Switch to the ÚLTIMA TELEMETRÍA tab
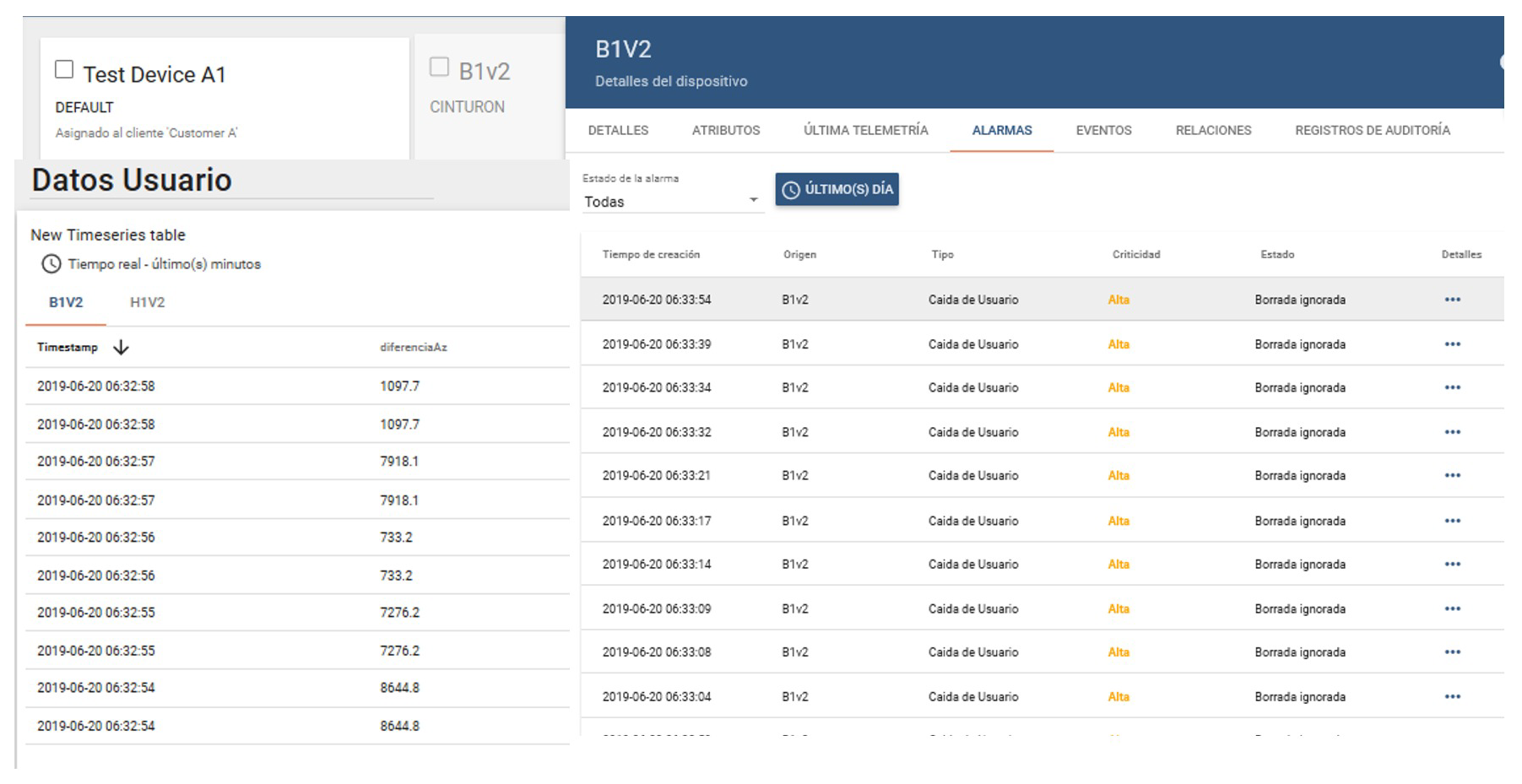This screenshot has width=1522, height=784. pos(865,131)
